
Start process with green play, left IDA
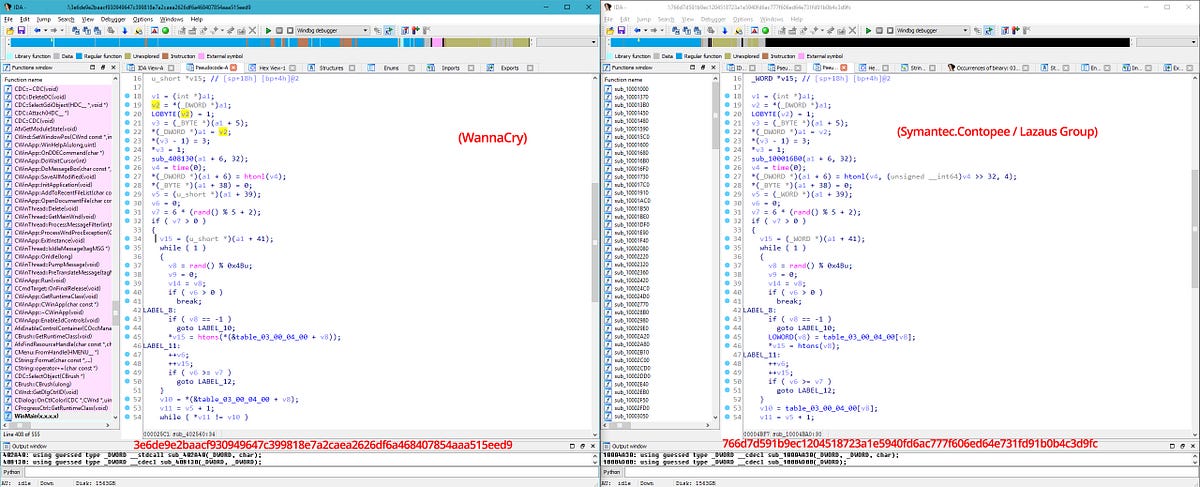(268, 31)
